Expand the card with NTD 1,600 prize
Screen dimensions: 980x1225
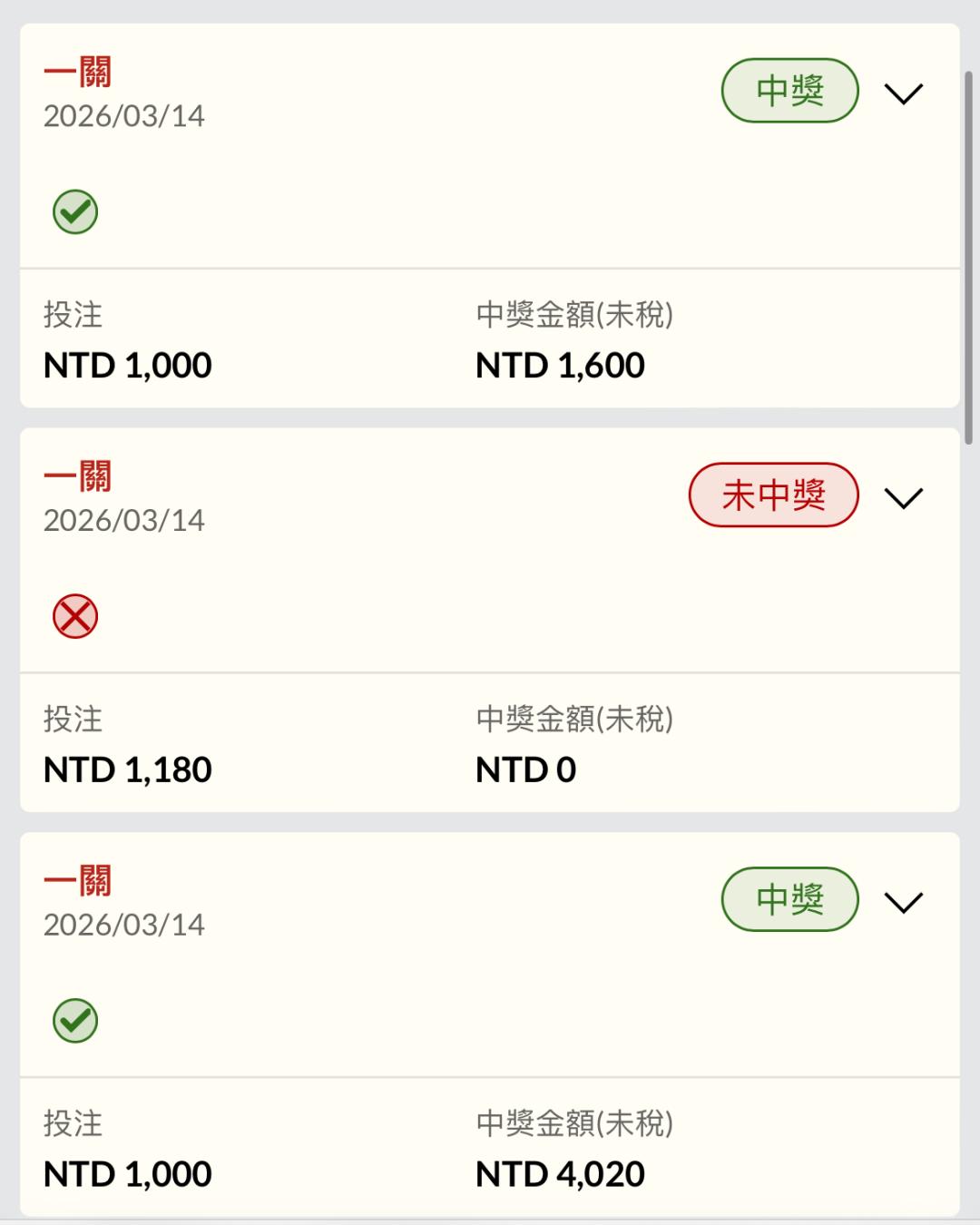pos(903,93)
